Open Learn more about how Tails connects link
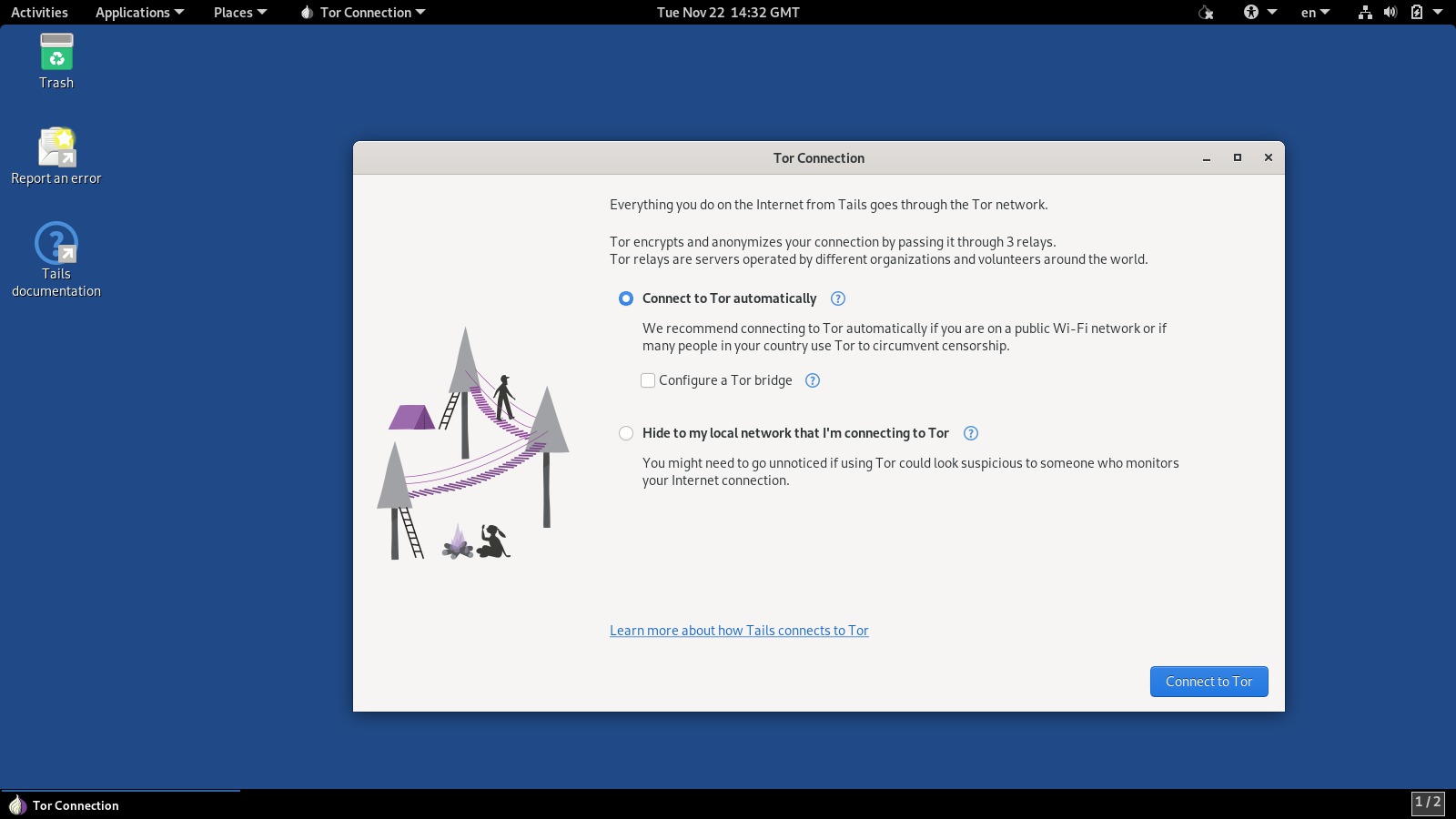Screen dimensions: 1456x819 739,631
